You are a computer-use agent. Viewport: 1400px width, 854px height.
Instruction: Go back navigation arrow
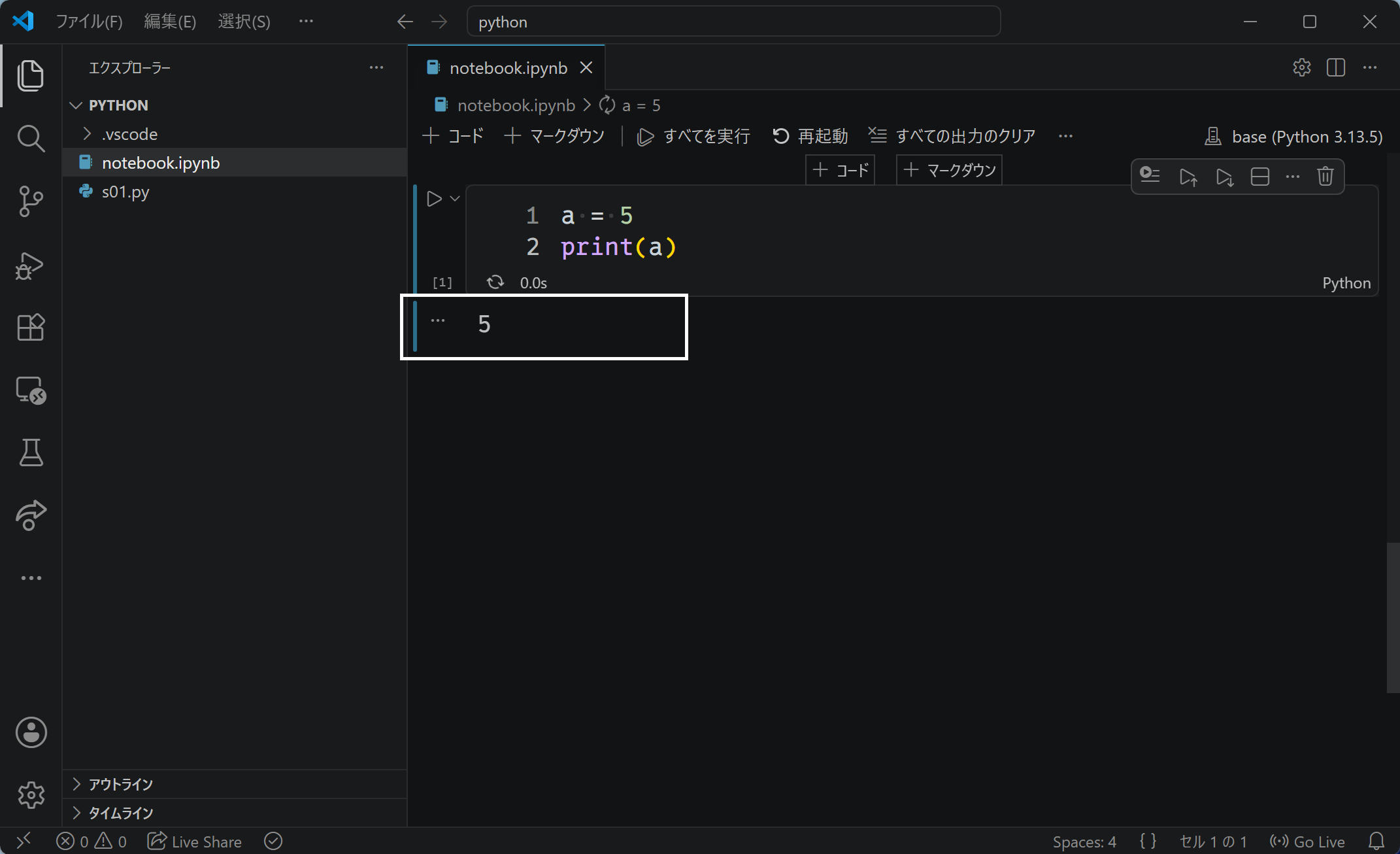(405, 22)
